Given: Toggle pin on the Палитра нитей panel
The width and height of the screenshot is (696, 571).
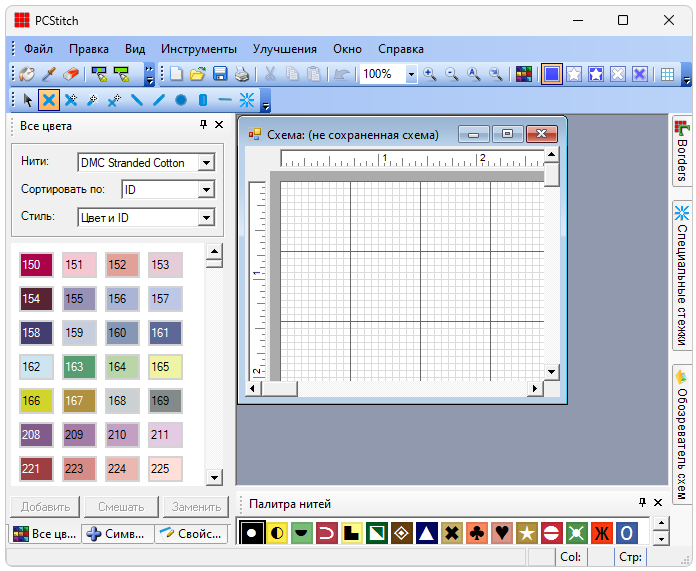Looking at the screenshot, I should click(642, 502).
